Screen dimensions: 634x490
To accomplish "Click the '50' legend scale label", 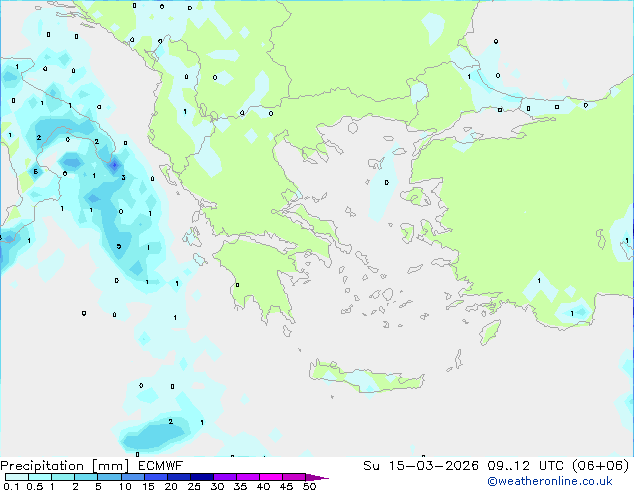I will pos(309,486).
